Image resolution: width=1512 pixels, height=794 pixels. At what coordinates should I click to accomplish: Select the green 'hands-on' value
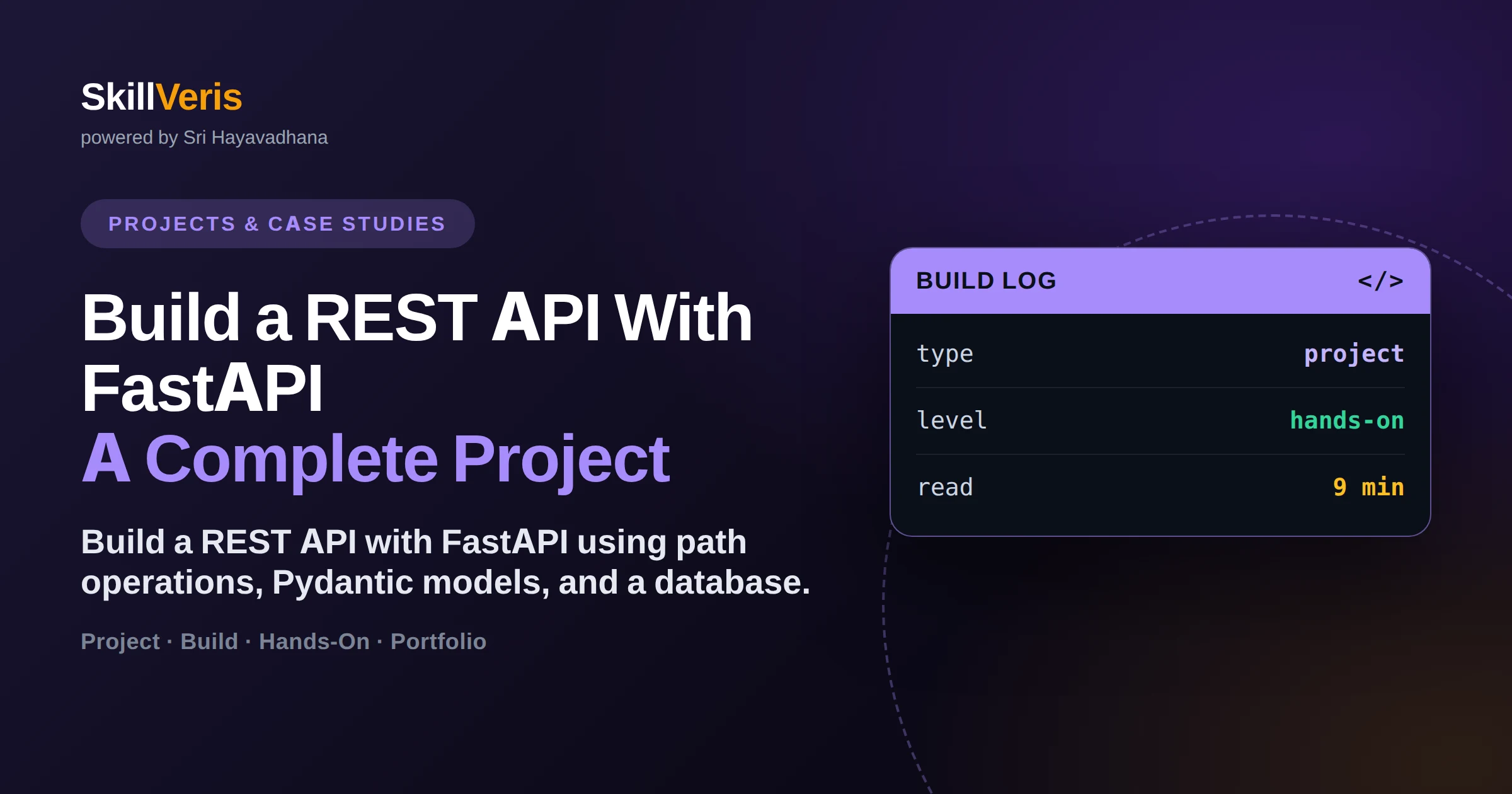point(1347,420)
